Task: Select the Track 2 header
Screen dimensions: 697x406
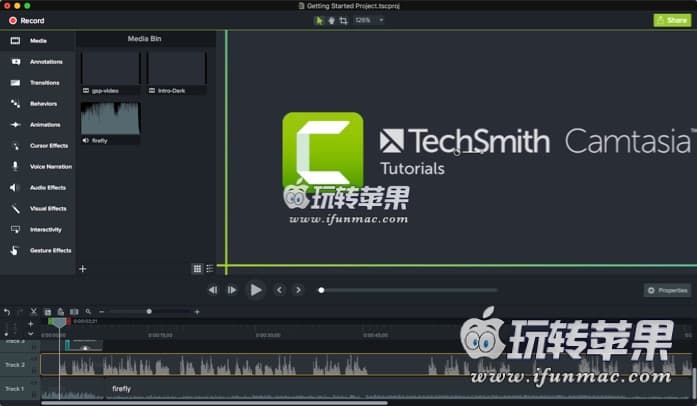Action: click(20, 365)
